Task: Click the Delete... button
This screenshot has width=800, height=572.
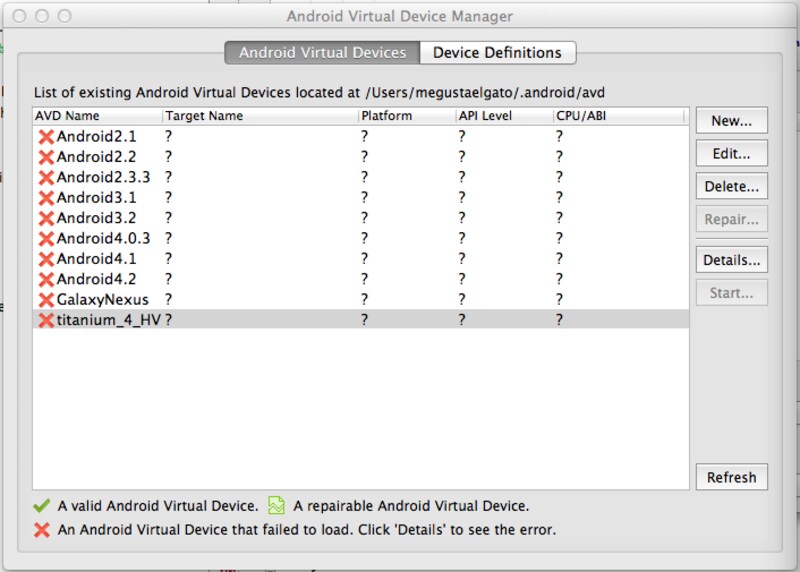Action: [731, 186]
